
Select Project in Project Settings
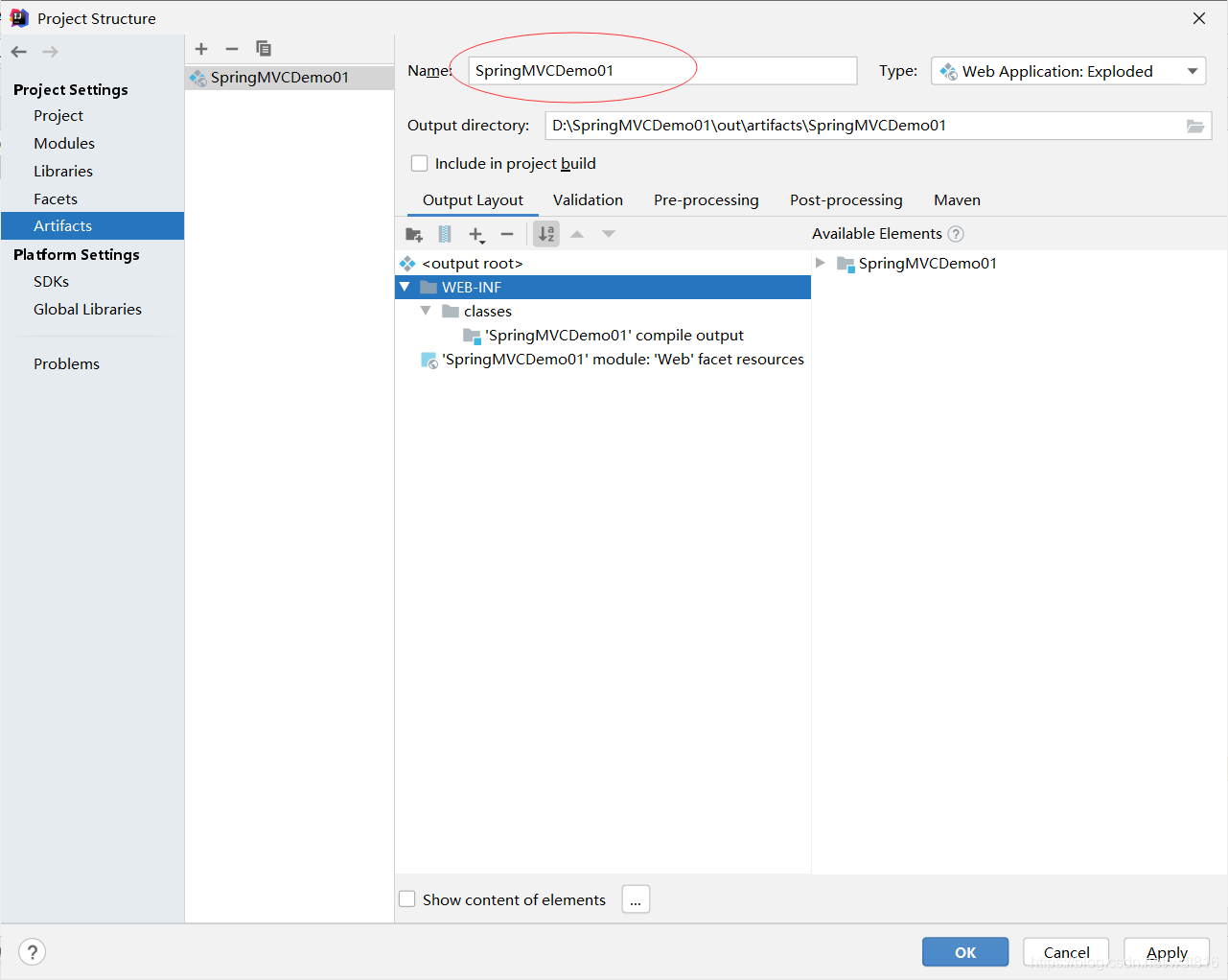[x=58, y=115]
